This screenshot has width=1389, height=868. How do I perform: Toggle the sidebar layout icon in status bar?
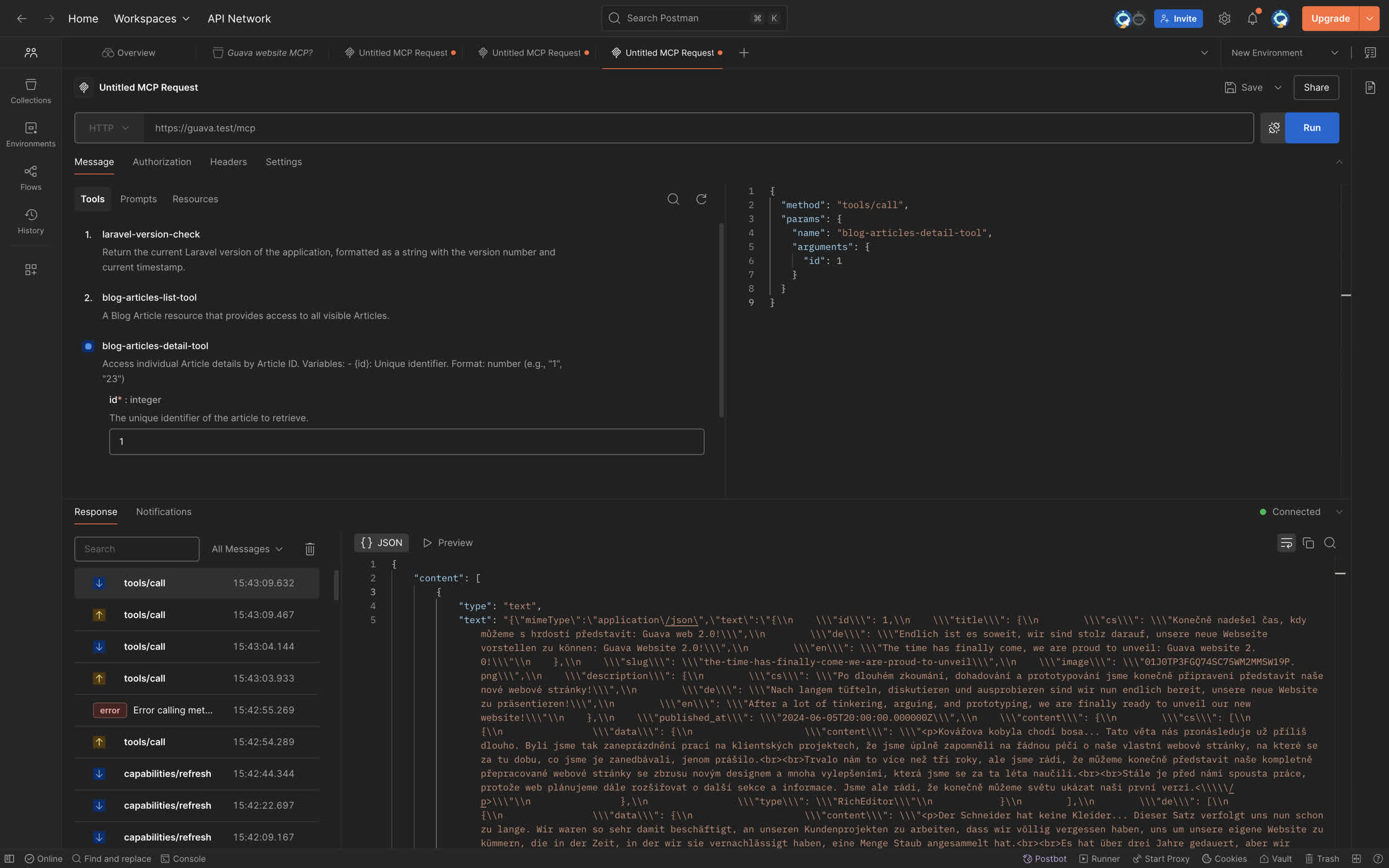[9, 859]
